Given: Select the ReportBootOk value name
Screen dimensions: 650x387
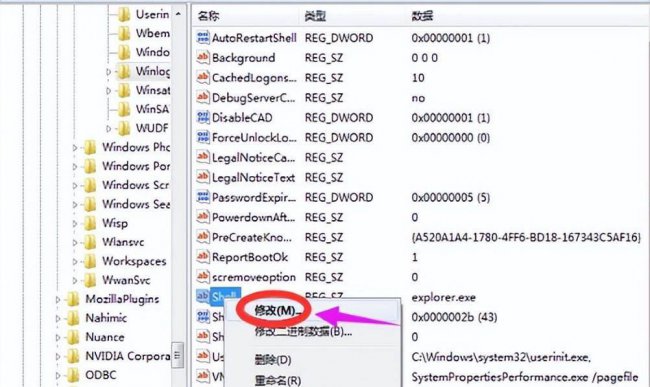Looking at the screenshot, I should coord(250,257).
